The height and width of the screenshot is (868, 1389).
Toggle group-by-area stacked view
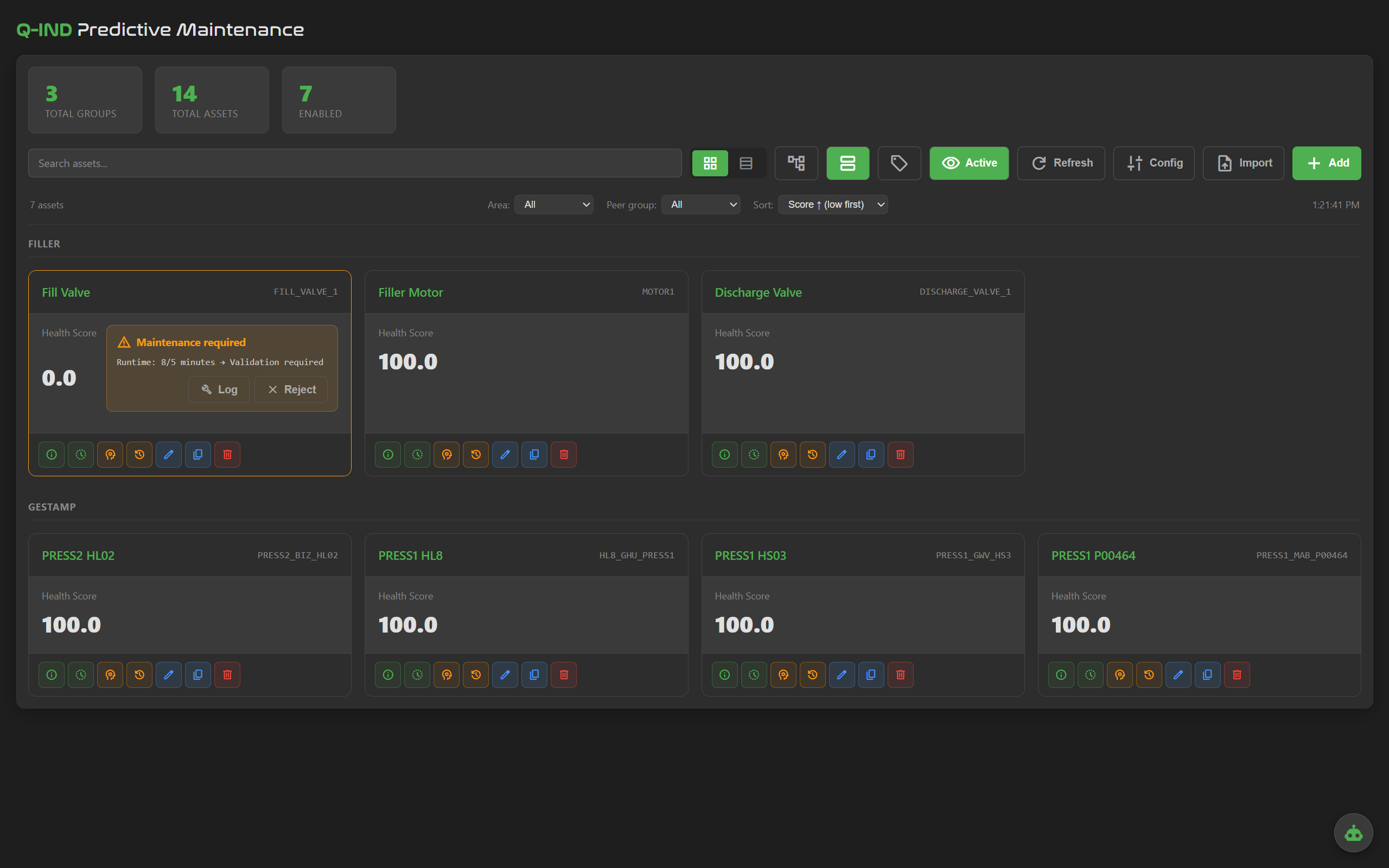[x=848, y=164]
